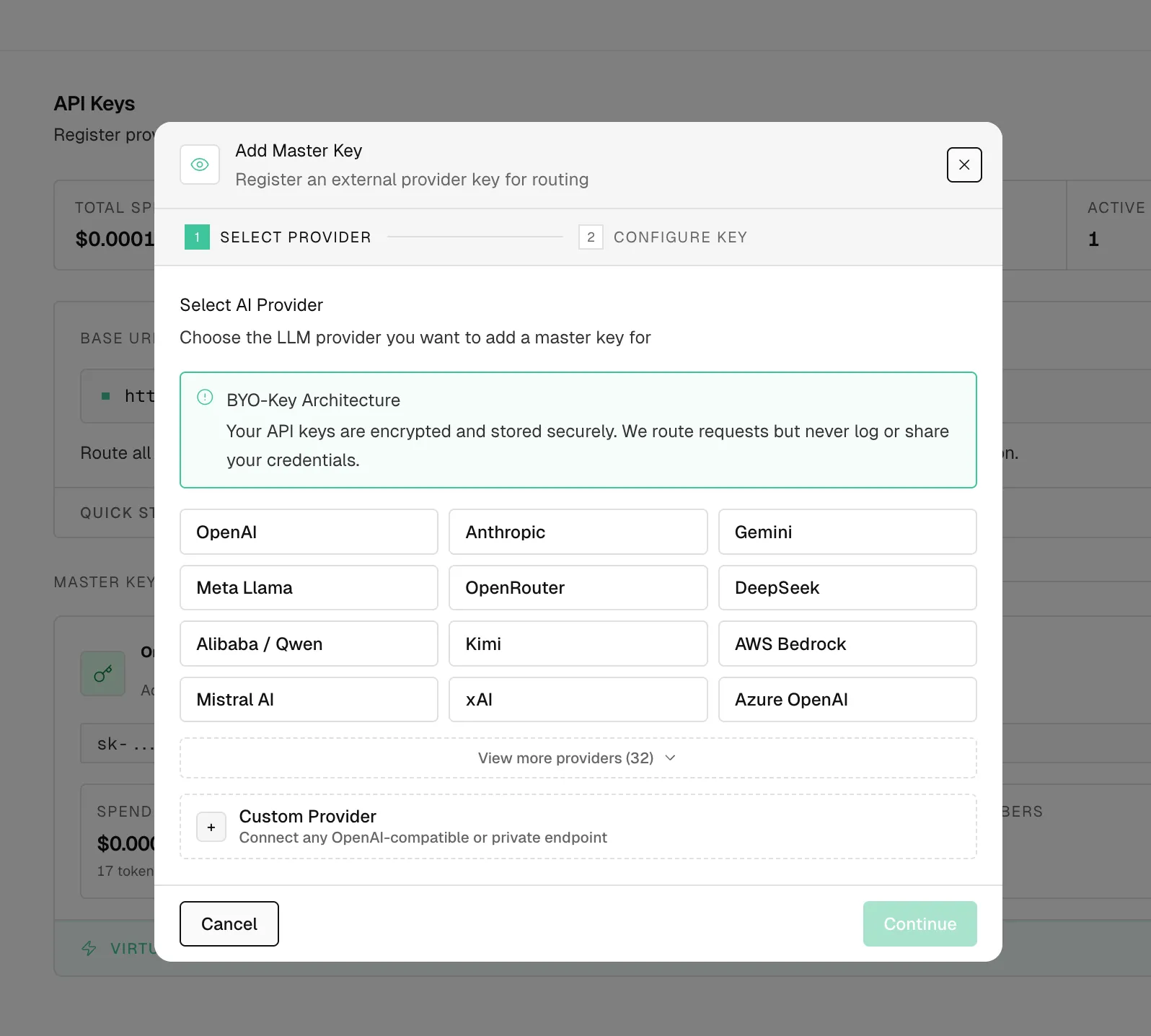Click the info icon in the BYO-Key Architecture notice
The height and width of the screenshot is (1036, 1151).
205,397
